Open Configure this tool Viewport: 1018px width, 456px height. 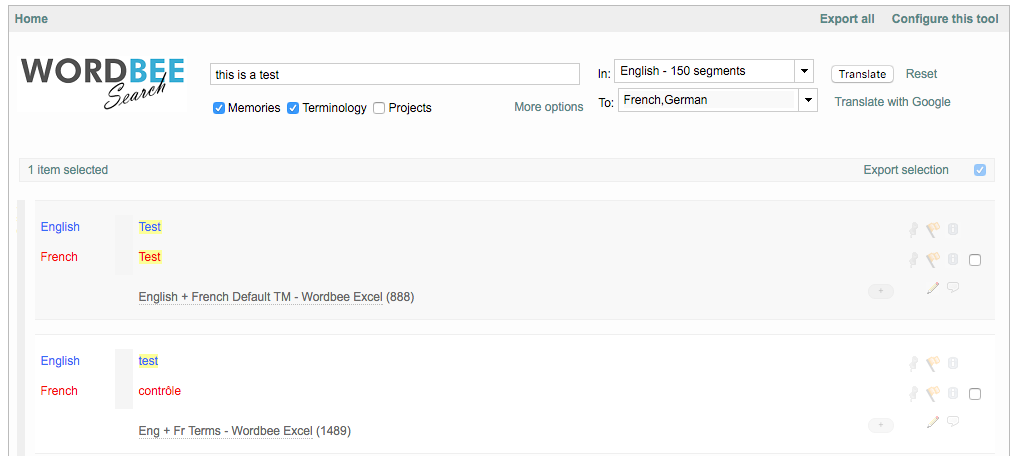pyautogui.click(x=944, y=19)
